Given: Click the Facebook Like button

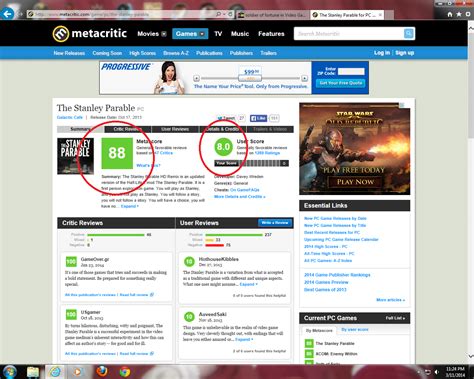Looking at the screenshot, I should coord(258,118).
